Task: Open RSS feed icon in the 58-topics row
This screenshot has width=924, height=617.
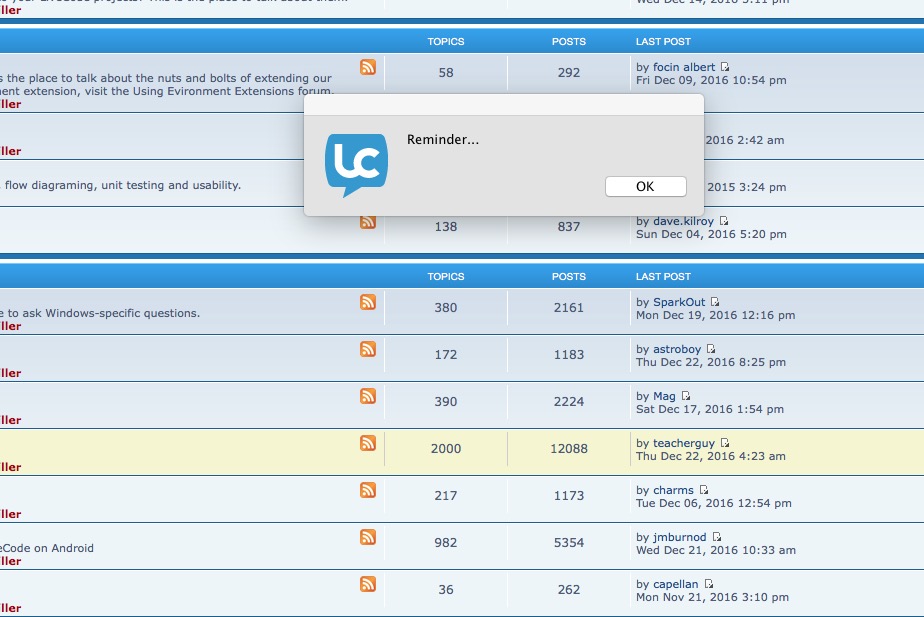Action: click(368, 67)
